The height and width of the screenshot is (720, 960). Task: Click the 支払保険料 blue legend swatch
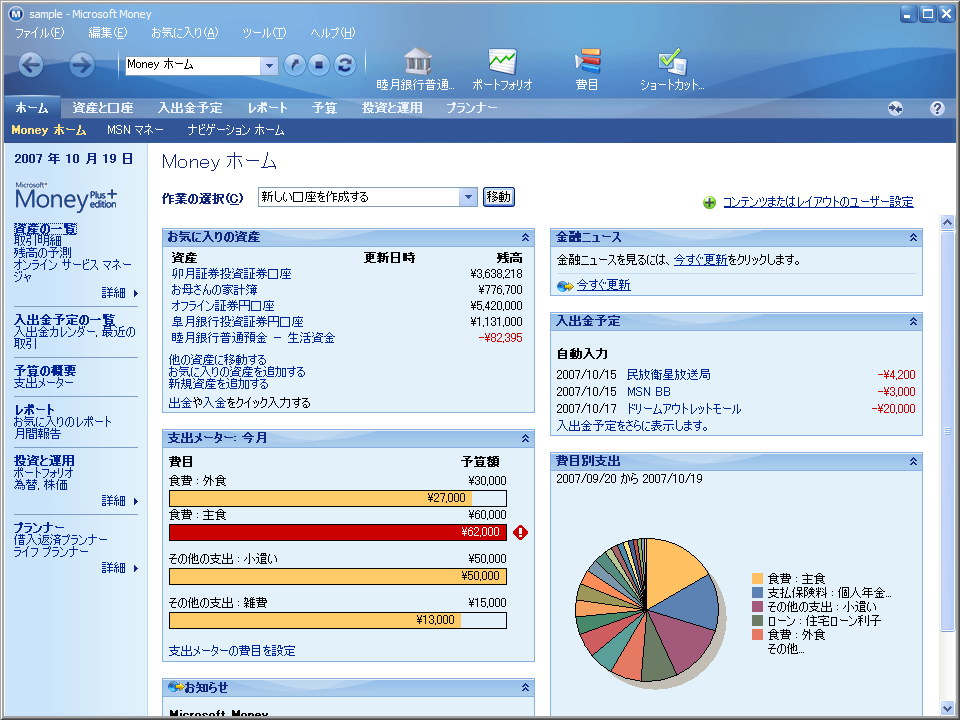click(x=757, y=593)
